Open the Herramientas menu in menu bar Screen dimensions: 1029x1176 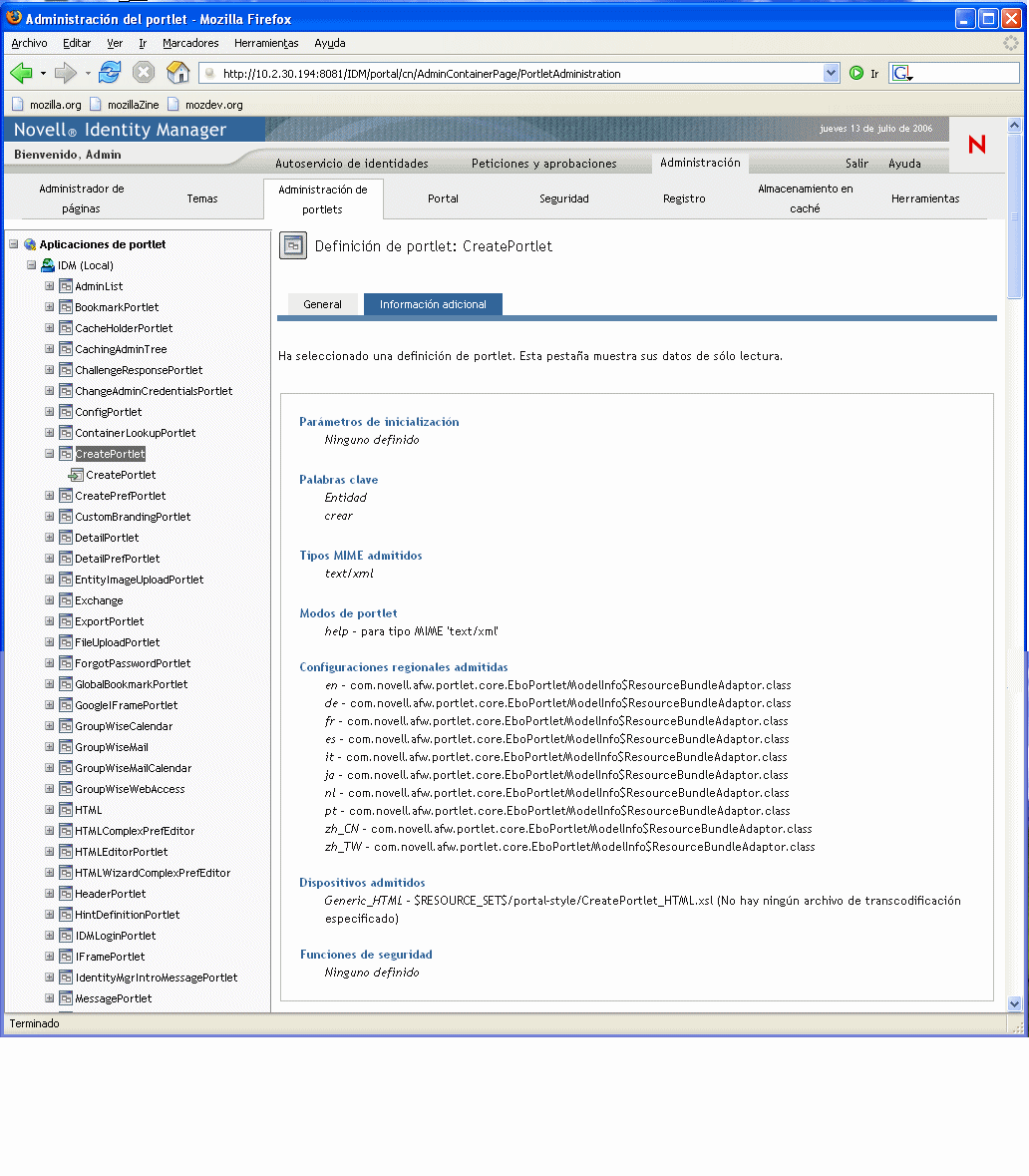pos(266,44)
